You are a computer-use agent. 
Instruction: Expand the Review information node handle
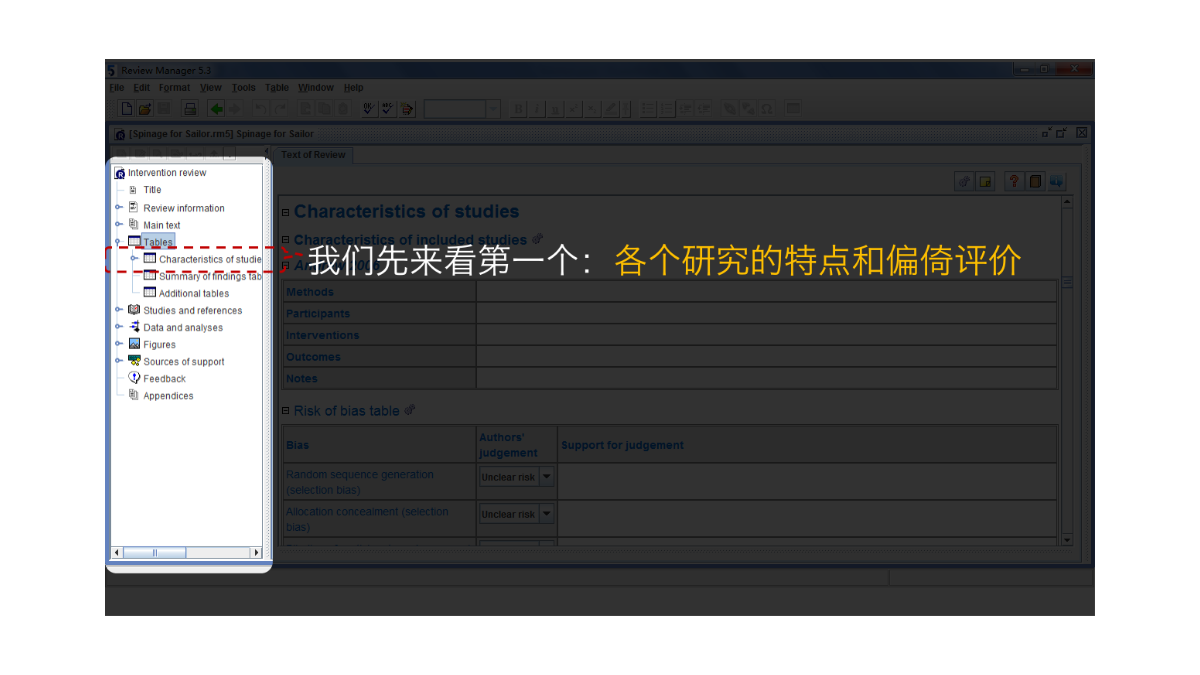(119, 207)
